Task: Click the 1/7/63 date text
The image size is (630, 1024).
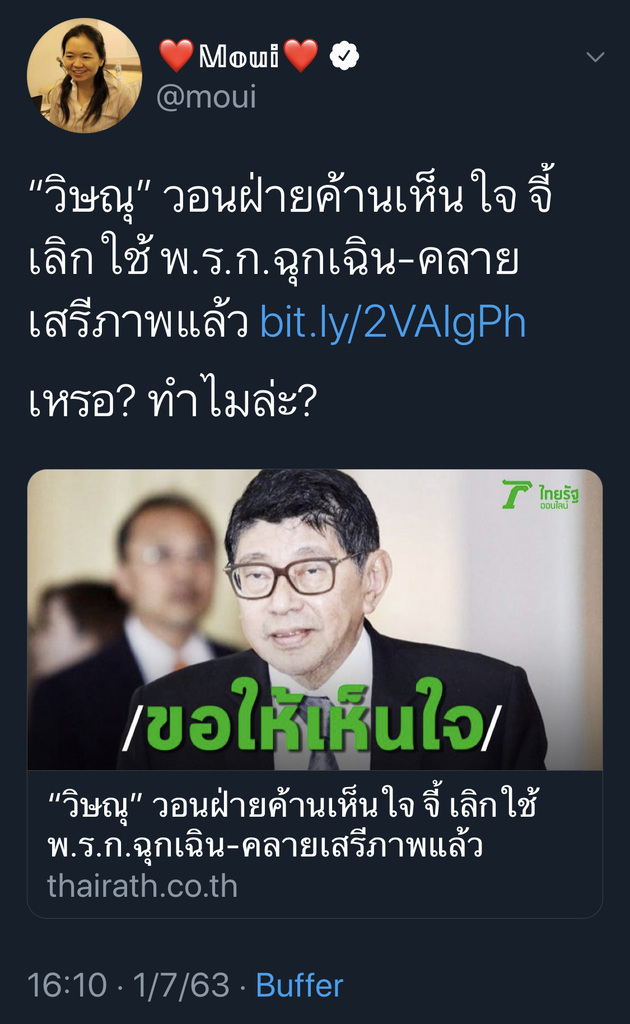Action: coord(181,985)
